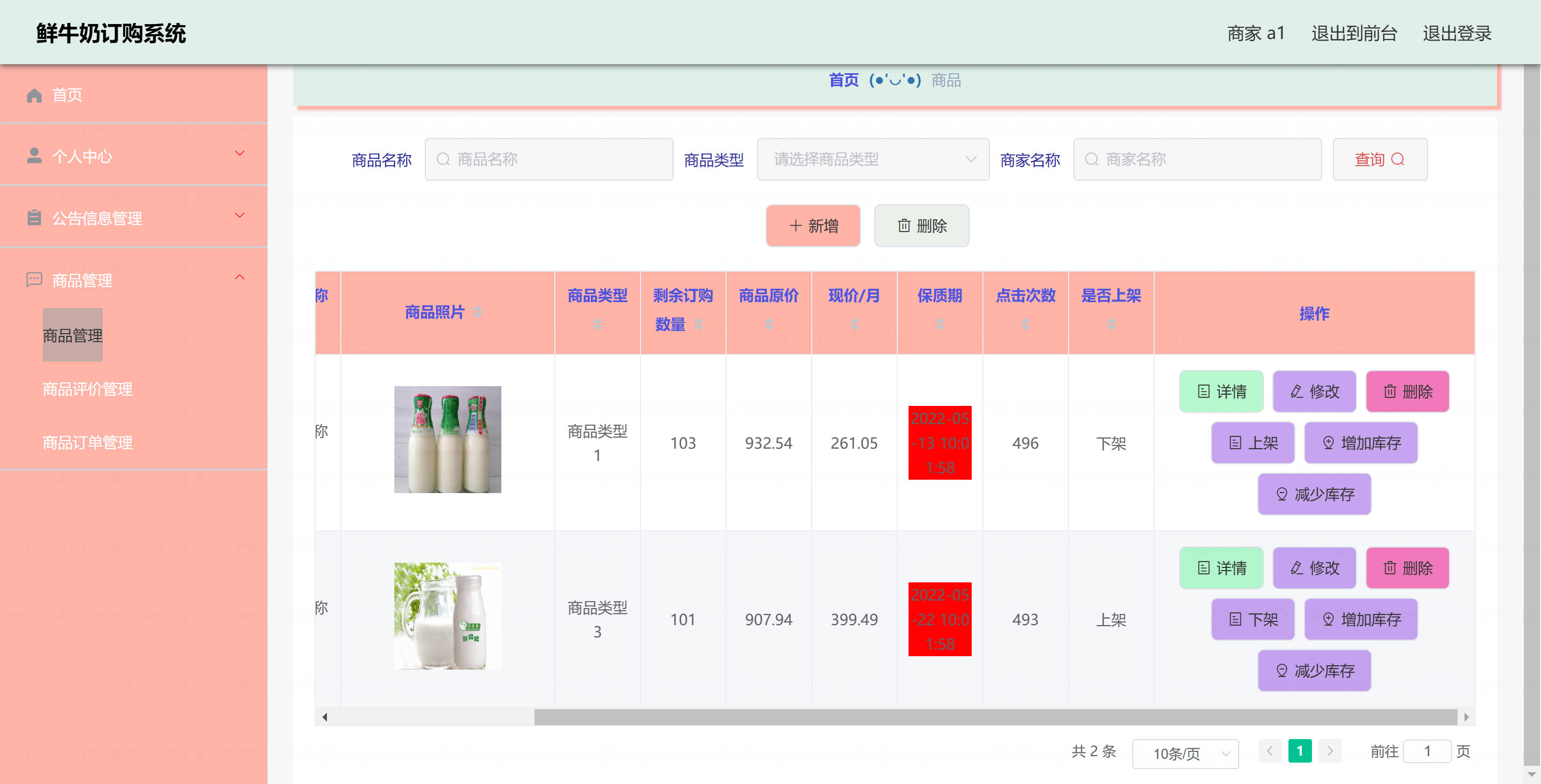Viewport: 1541px width, 784px height.
Task: Open 商品订单管理 in the sidebar
Action: click(x=87, y=442)
